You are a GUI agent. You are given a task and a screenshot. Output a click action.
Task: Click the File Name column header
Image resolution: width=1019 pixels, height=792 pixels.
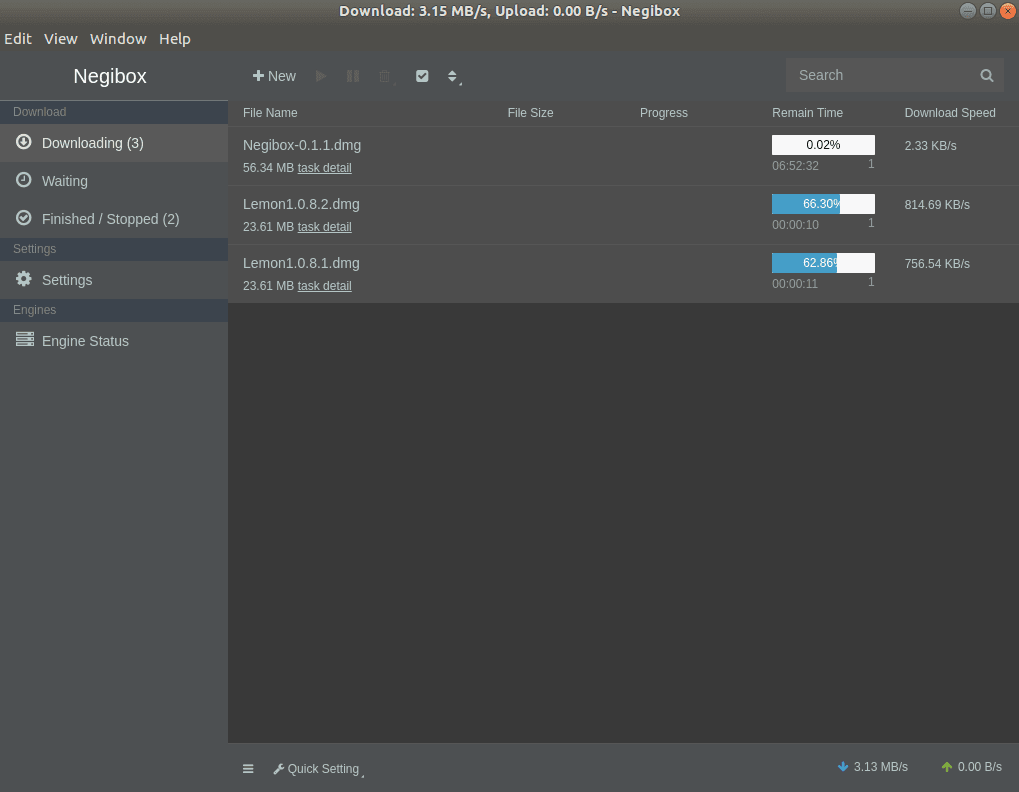[x=270, y=113]
